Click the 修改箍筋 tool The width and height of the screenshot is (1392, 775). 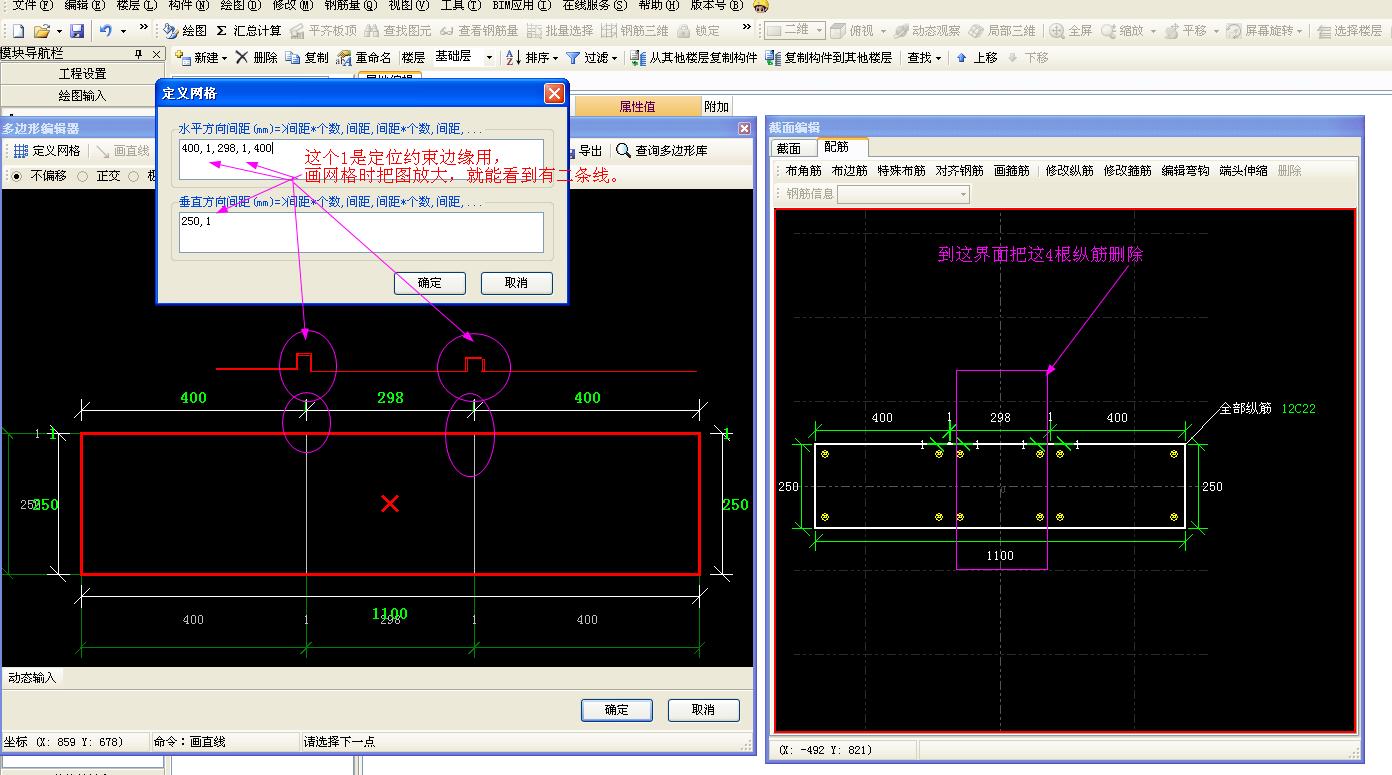tap(1128, 171)
